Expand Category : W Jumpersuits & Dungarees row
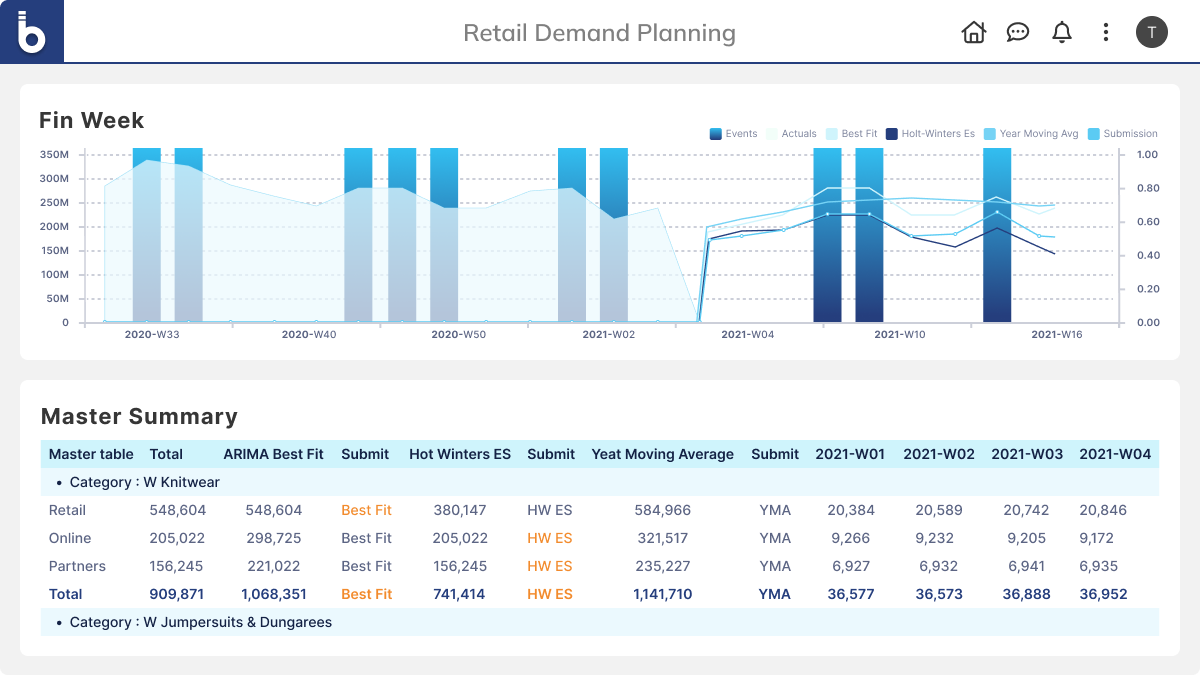1200x675 pixels. pyautogui.click(x=200, y=622)
